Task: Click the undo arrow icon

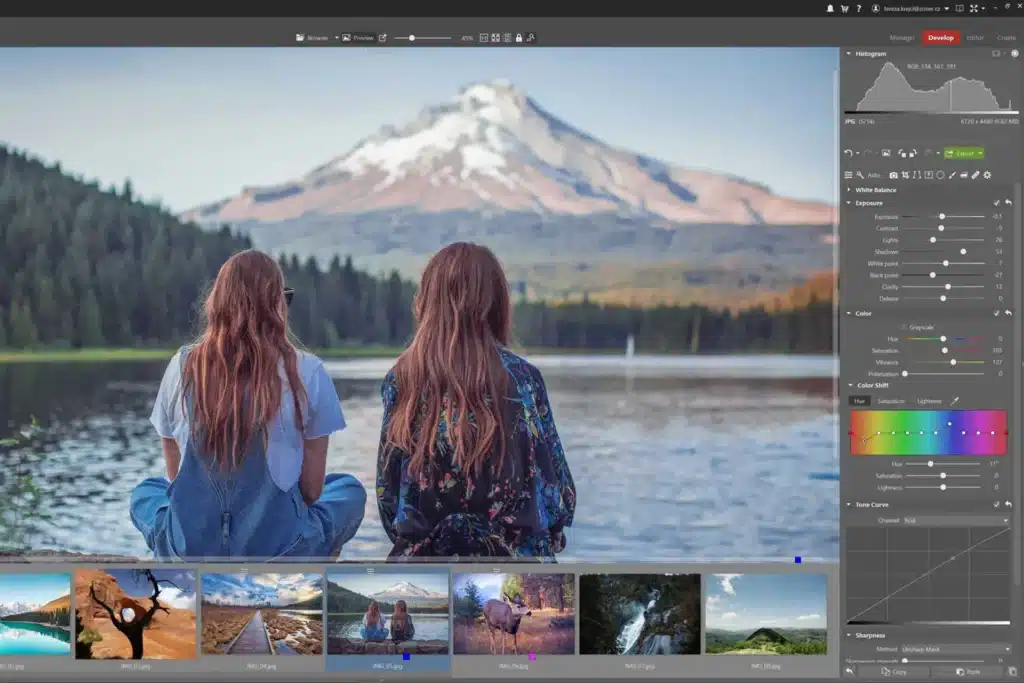Action: click(x=848, y=153)
